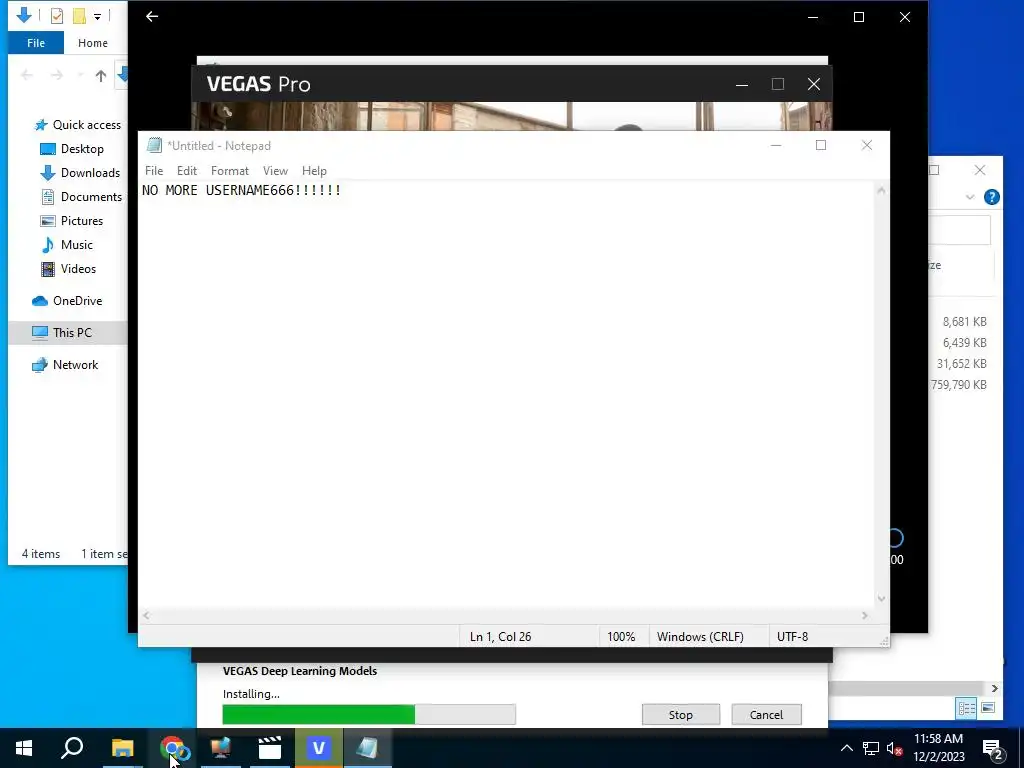This screenshot has width=1024, height=768.
Task: Open Help menu in Notepad
Action: point(314,170)
